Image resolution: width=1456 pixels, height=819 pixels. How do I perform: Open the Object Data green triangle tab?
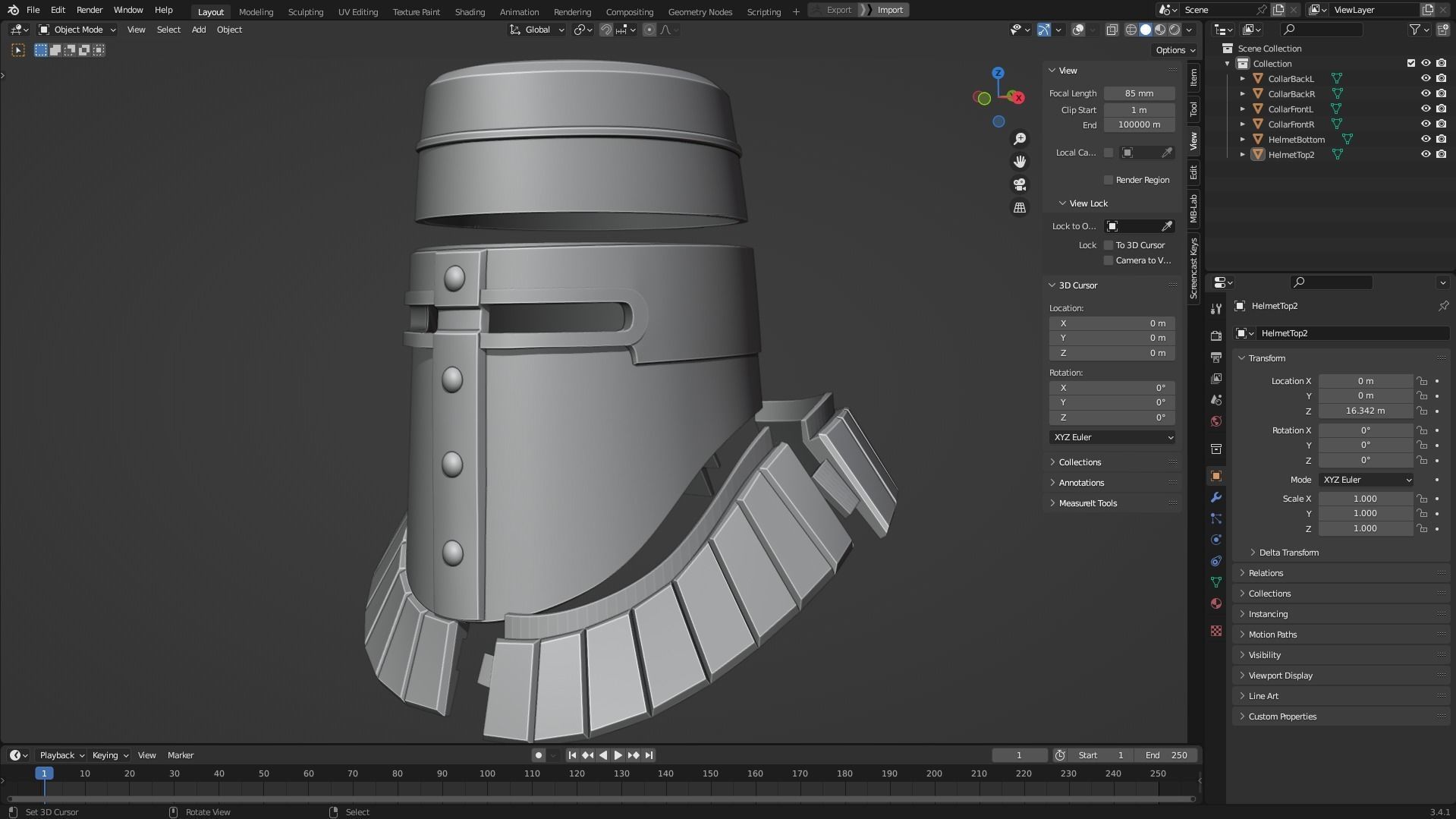[x=1216, y=582]
